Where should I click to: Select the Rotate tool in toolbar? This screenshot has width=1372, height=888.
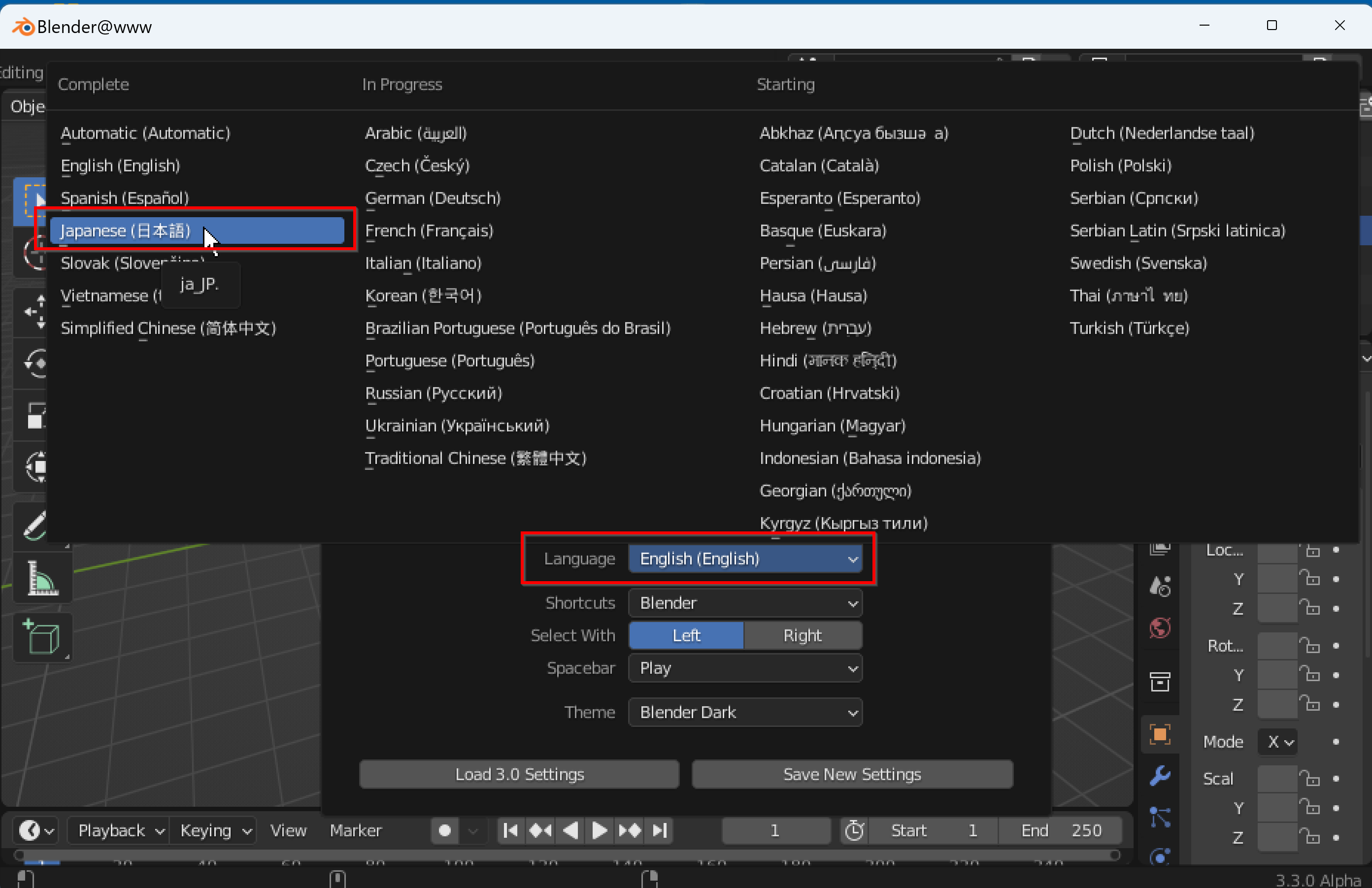[x=34, y=363]
